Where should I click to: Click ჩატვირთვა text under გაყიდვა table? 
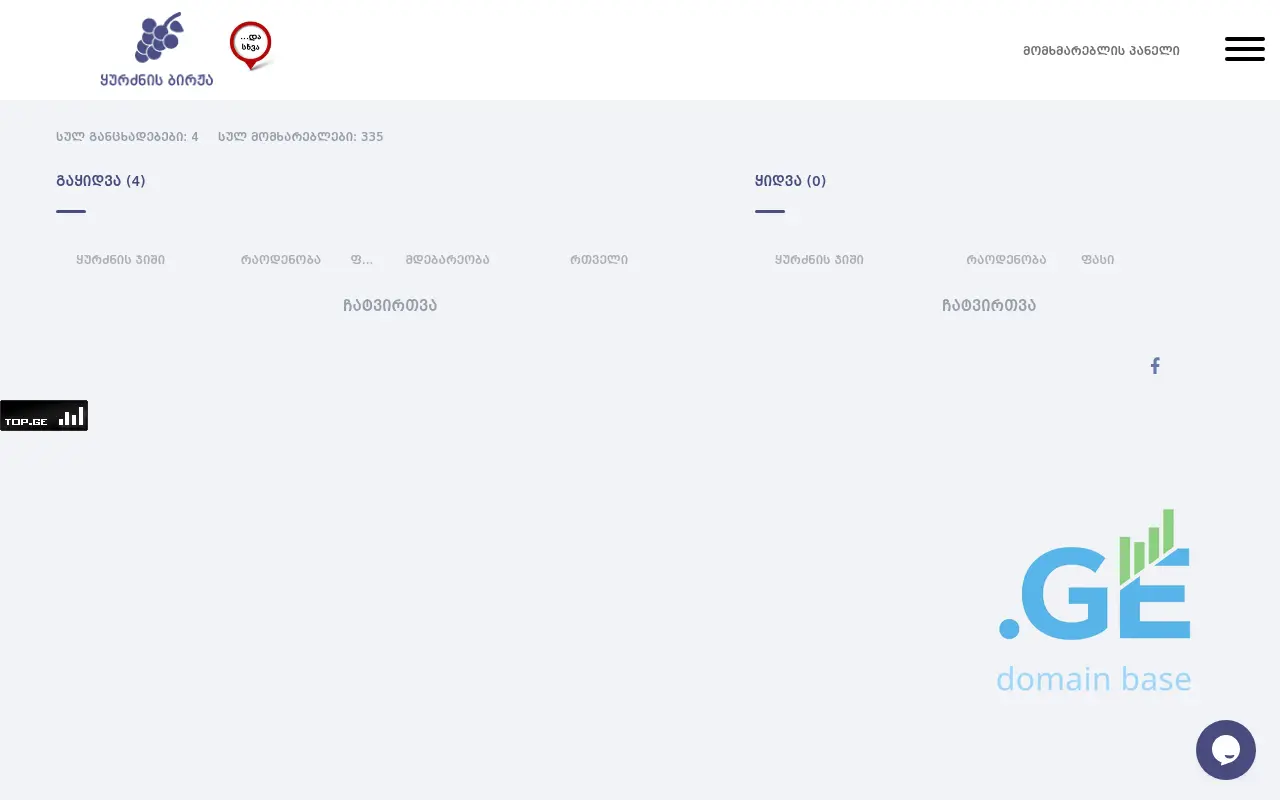coord(390,306)
